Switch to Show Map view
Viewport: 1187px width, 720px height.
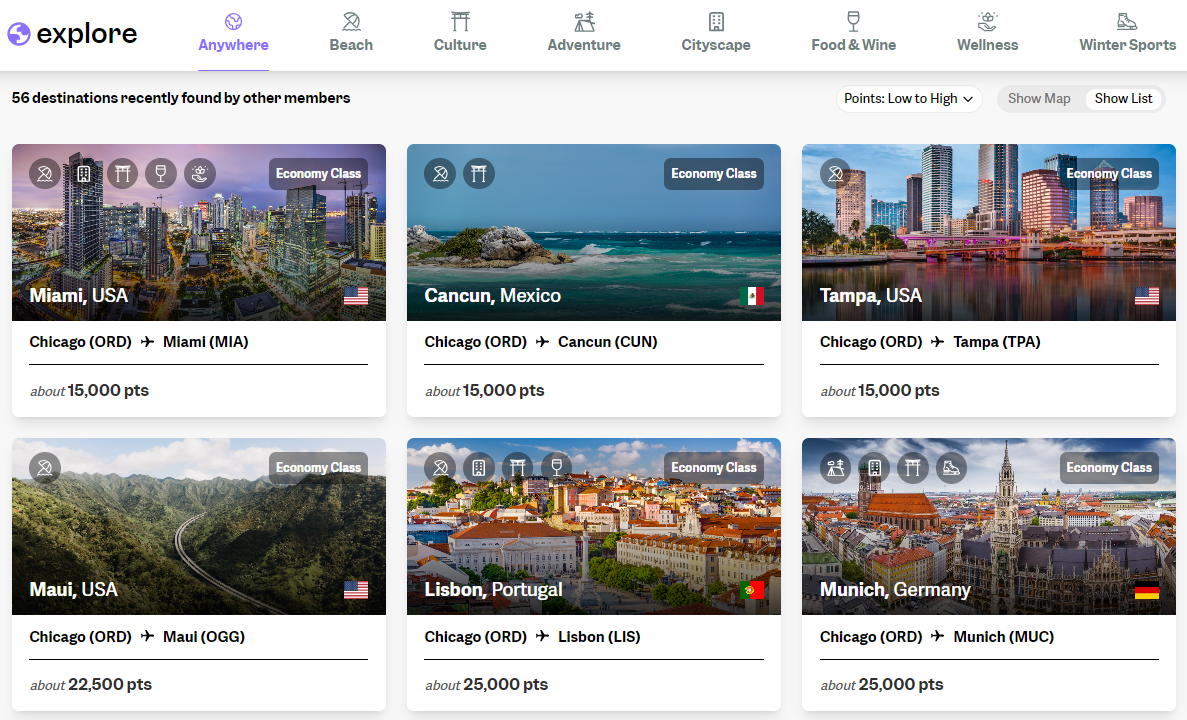point(1039,99)
